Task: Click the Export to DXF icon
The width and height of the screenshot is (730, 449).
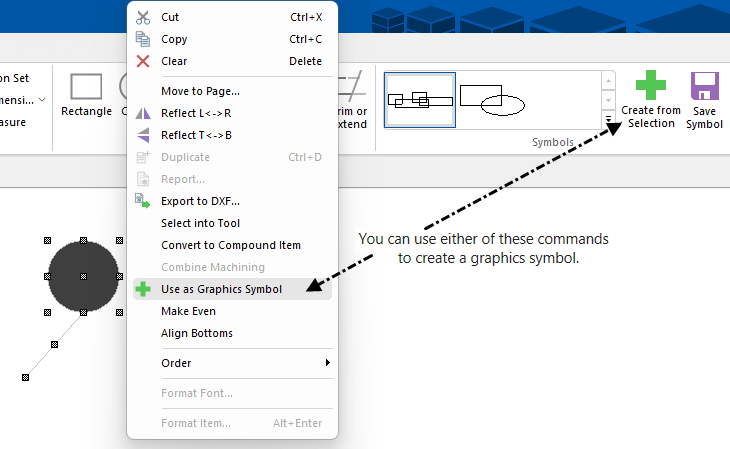Action: tap(143, 201)
